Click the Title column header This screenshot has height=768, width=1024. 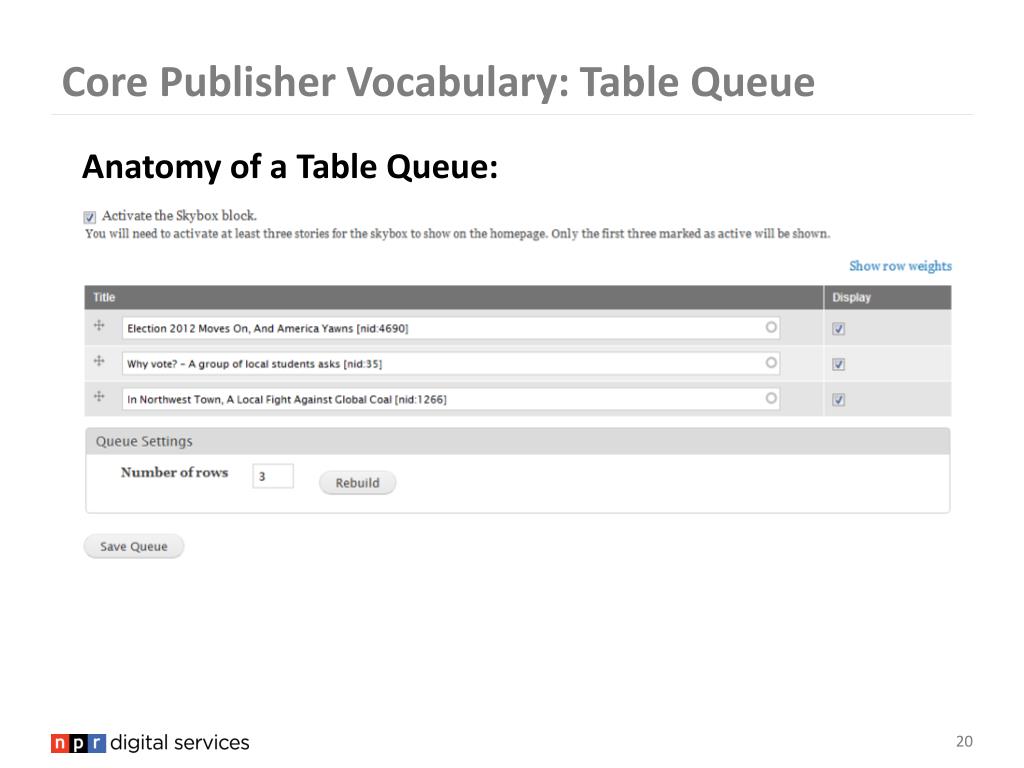pos(104,297)
